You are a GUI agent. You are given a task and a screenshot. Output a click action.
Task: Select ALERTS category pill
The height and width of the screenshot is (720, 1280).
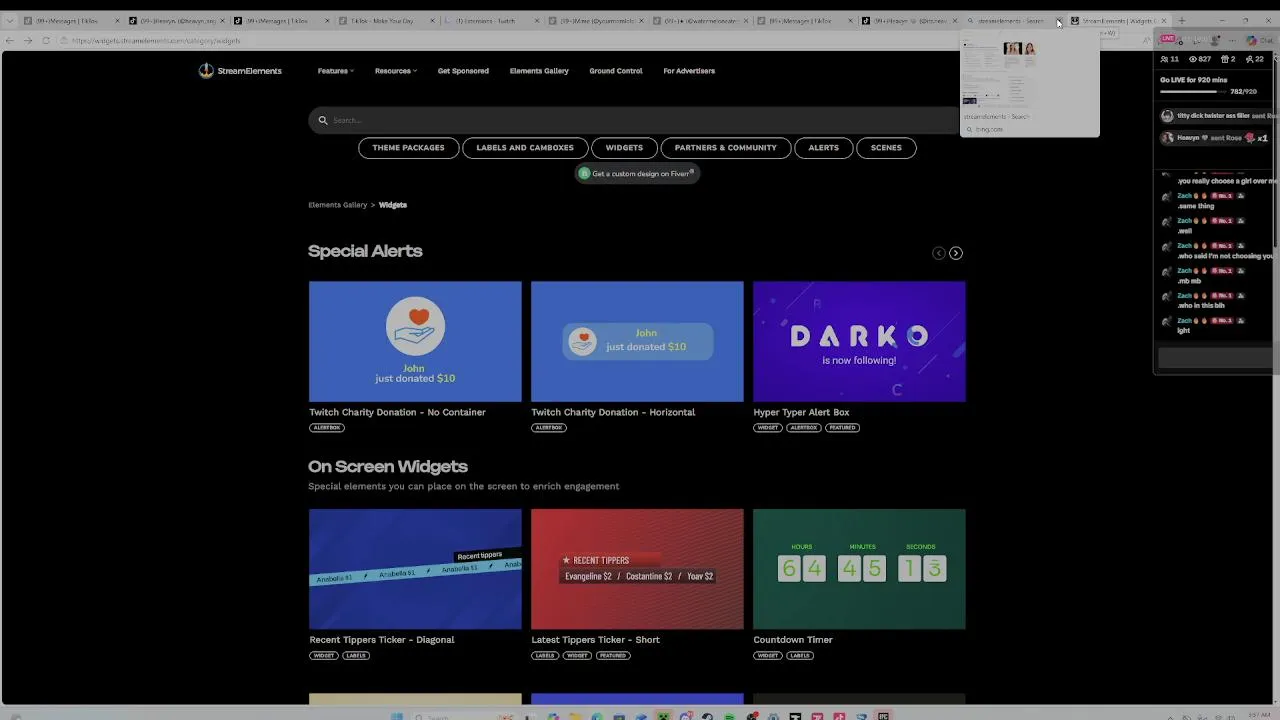pos(824,148)
